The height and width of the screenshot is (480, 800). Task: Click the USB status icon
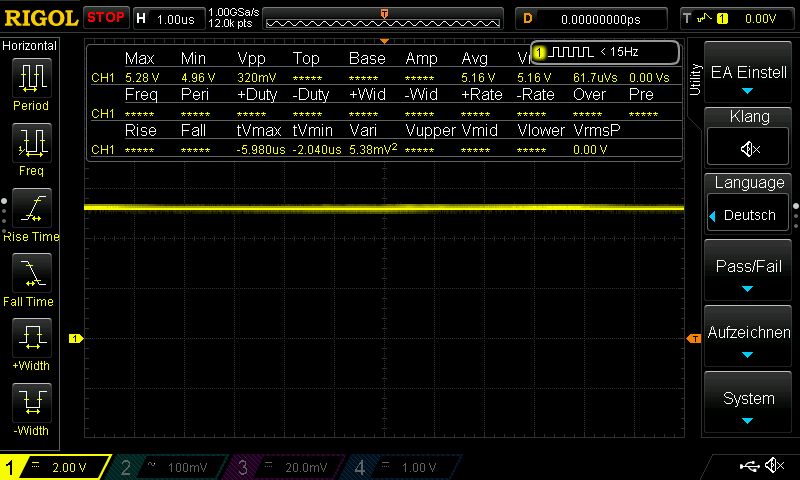click(749, 466)
